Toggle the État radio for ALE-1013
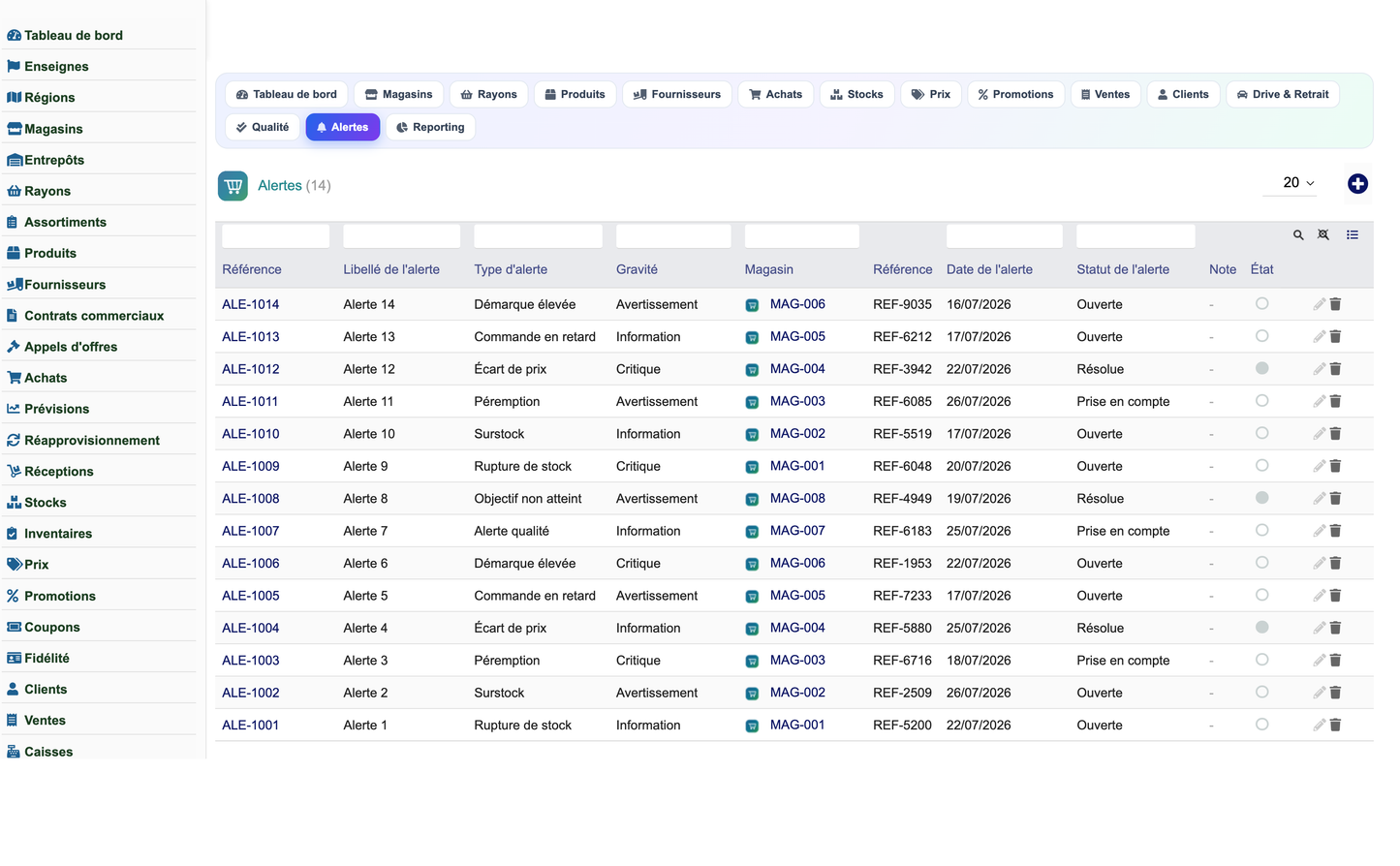Image resolution: width=1400 pixels, height=866 pixels. tap(1261, 336)
